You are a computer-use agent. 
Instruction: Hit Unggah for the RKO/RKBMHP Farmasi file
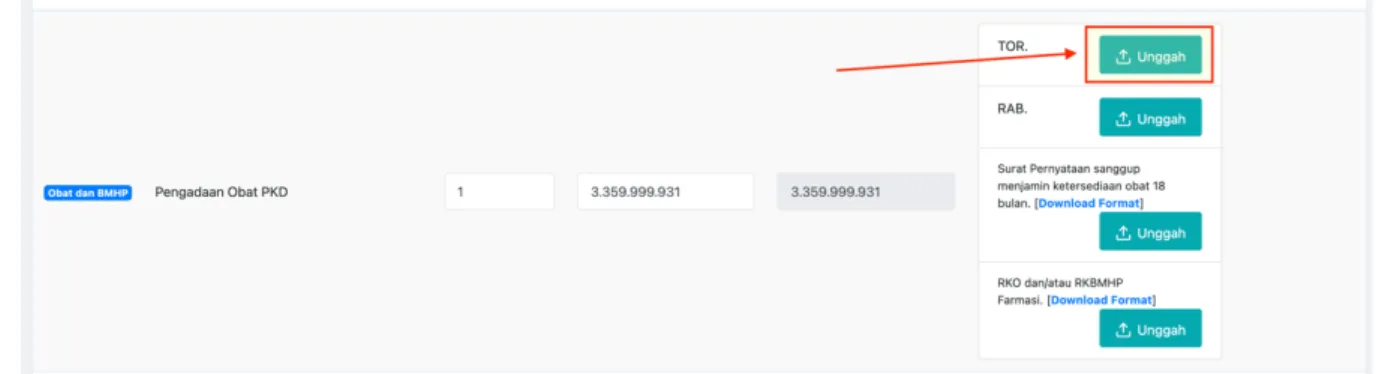[x=1150, y=329]
